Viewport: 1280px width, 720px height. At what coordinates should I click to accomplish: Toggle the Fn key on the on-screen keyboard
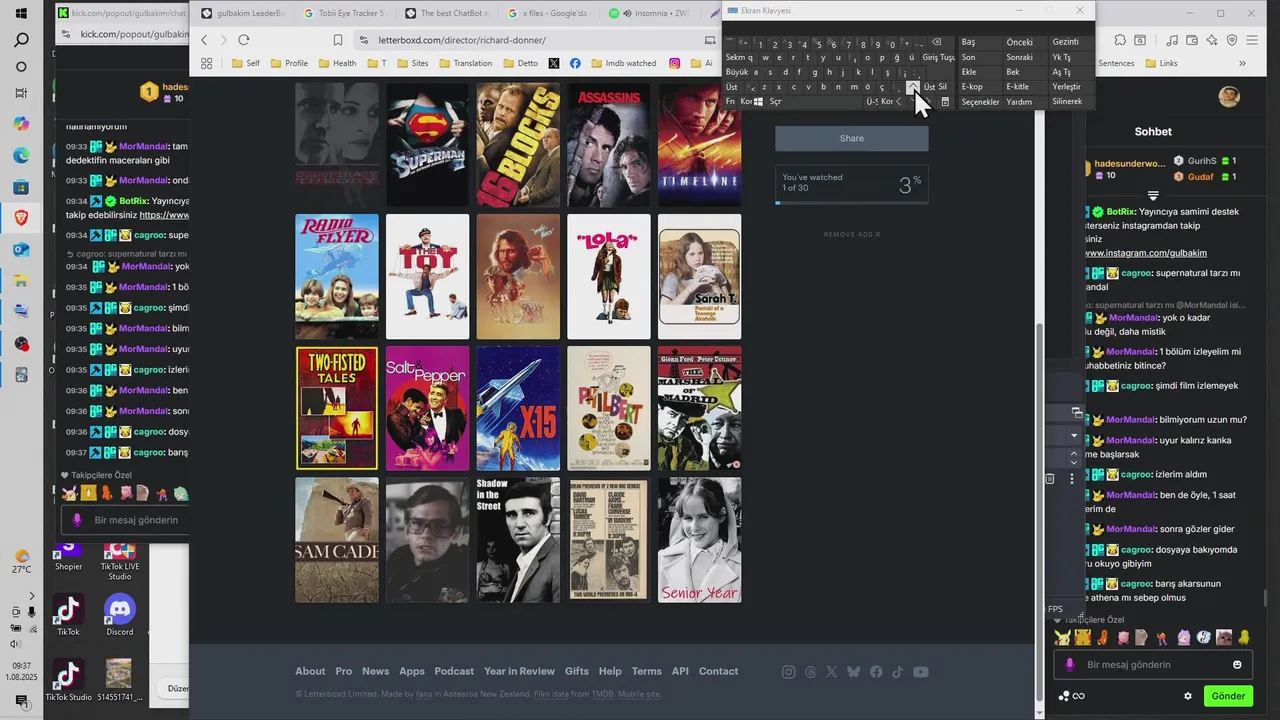(730, 102)
